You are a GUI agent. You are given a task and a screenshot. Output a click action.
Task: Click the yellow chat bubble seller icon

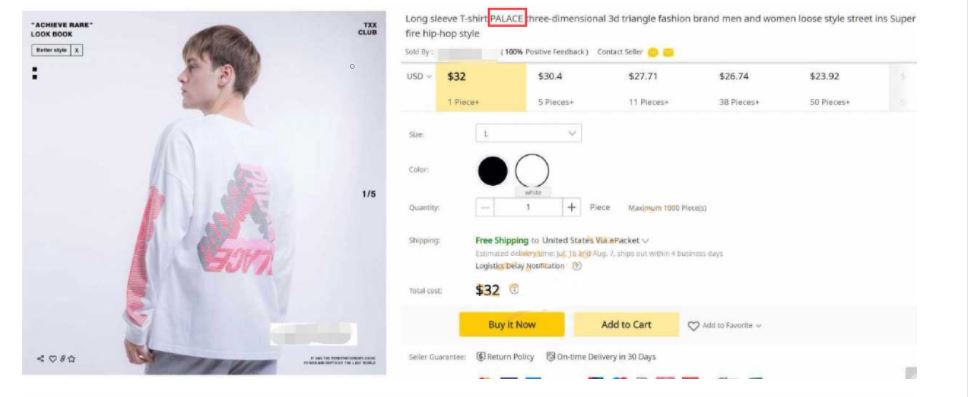click(653, 52)
